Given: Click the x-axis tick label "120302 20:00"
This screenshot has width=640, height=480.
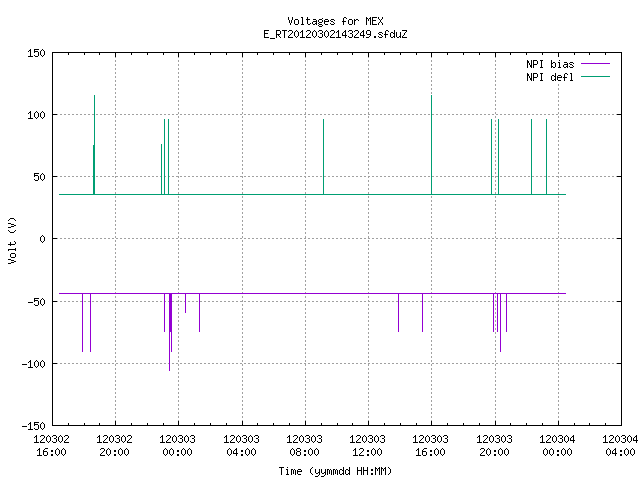Looking at the screenshot, I should pyautogui.click(x=114, y=446).
